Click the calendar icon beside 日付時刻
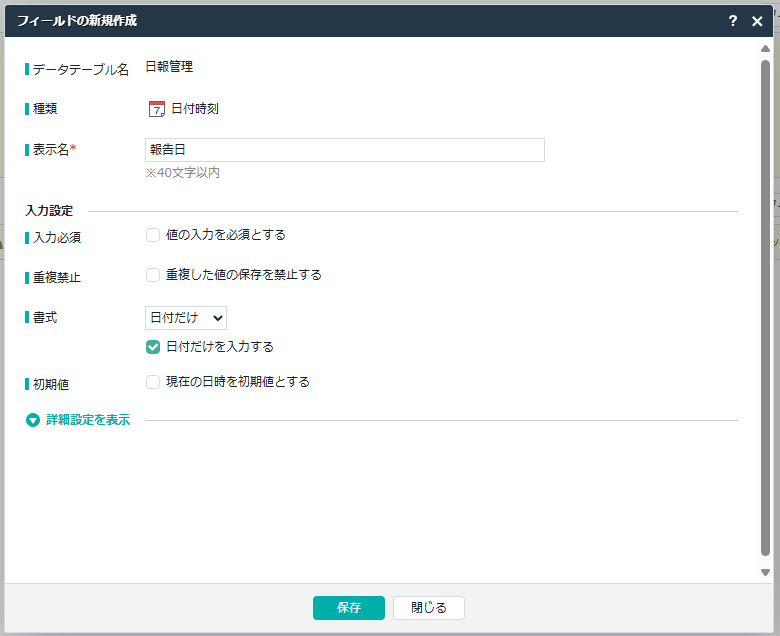The width and height of the screenshot is (780, 636). 156,109
